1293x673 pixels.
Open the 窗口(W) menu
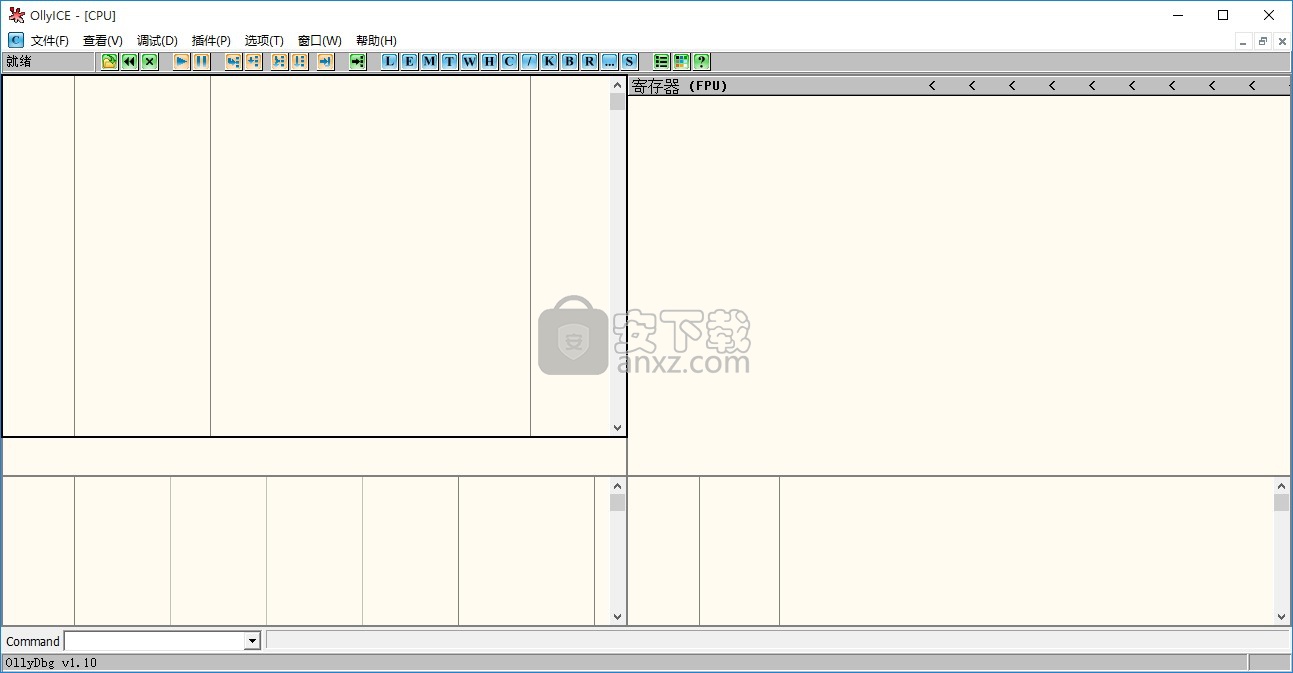coord(320,41)
